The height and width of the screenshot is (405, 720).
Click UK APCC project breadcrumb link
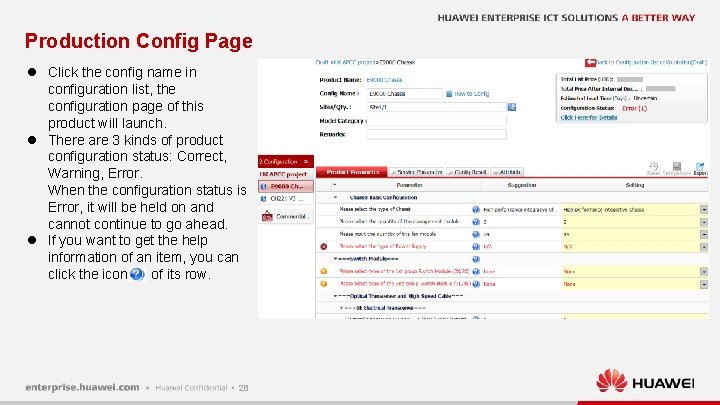[353, 62]
